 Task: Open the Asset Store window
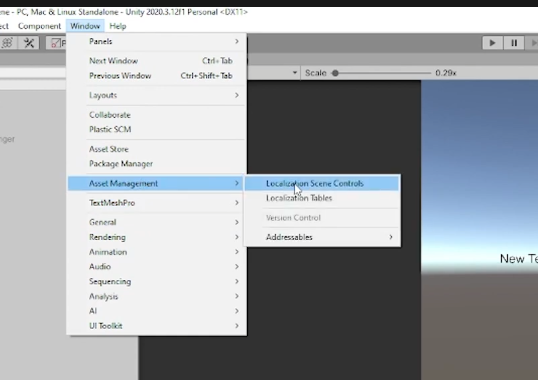click(157, 149)
